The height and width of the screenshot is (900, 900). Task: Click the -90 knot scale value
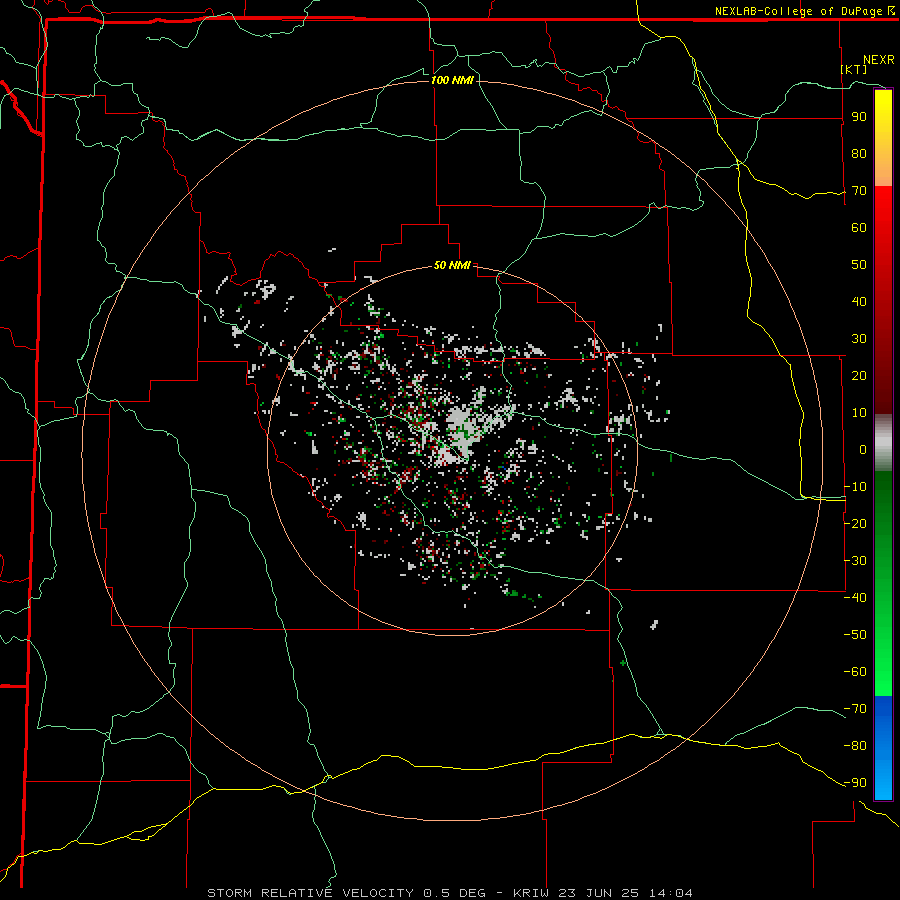tap(856, 782)
